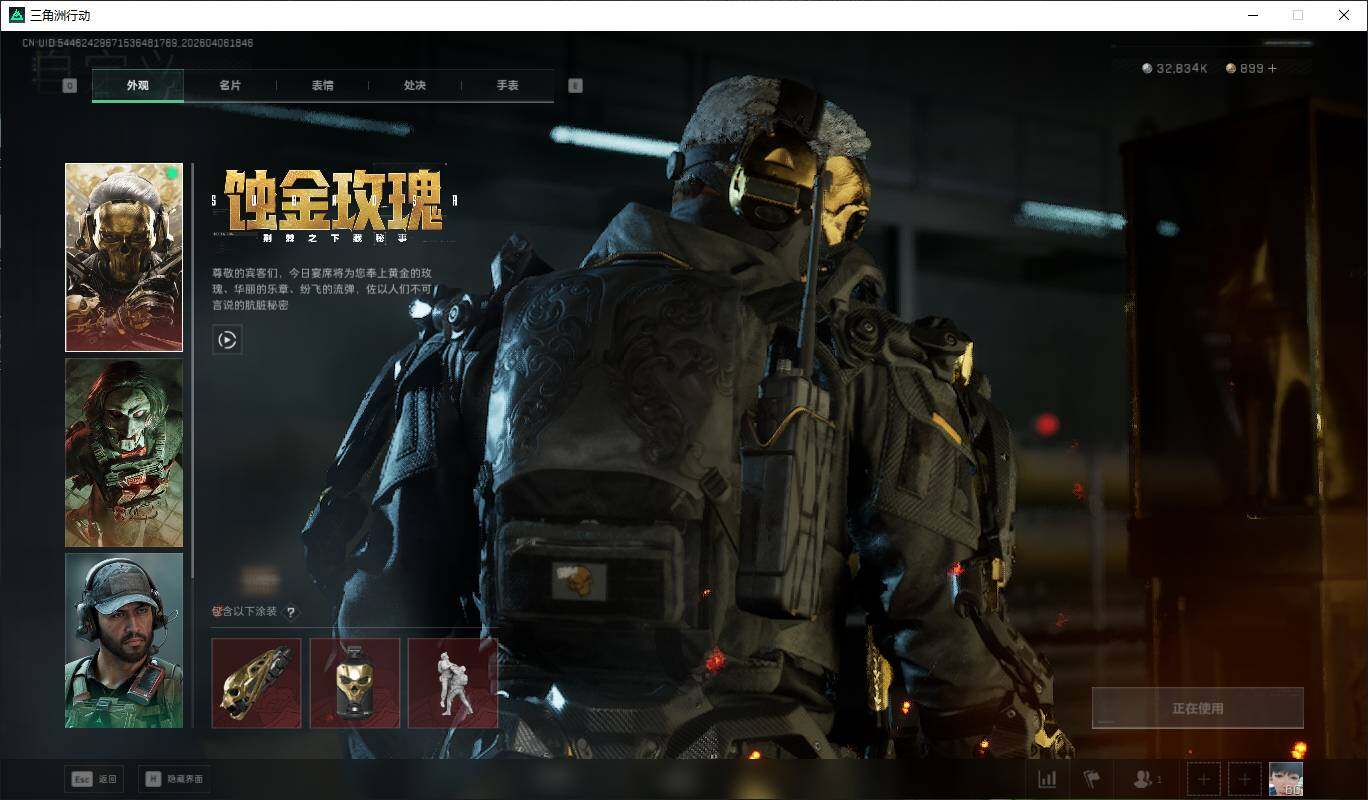This screenshot has width=1368, height=800.
Task: Click the silver coin currency icon
Action: point(1147,69)
